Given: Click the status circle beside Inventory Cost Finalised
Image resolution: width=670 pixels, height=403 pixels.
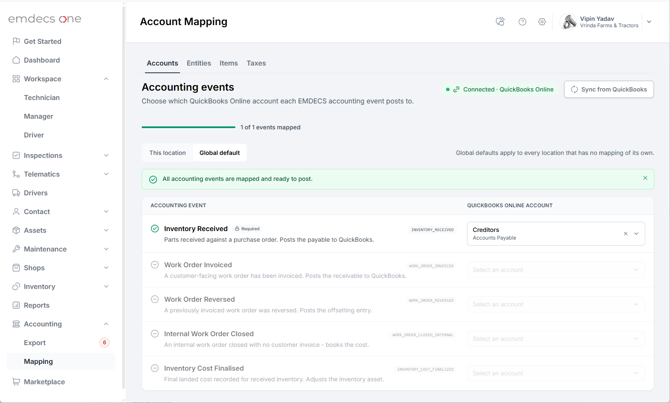Looking at the screenshot, I should coord(155,368).
